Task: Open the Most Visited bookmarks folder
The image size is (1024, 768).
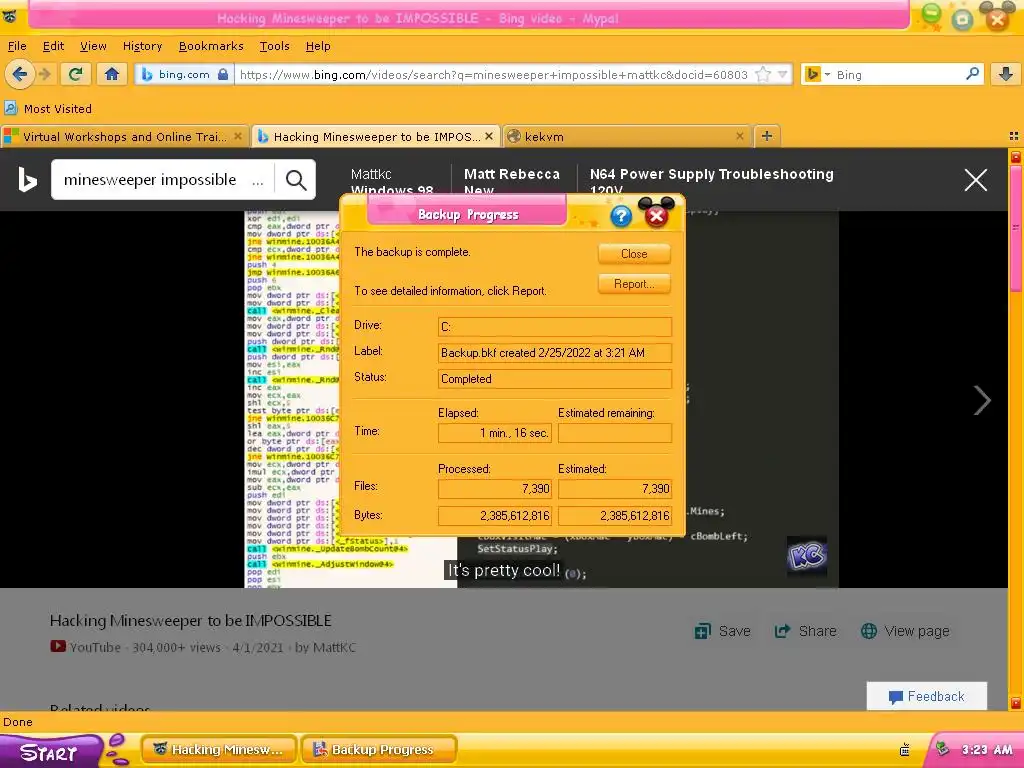Action: (x=48, y=108)
